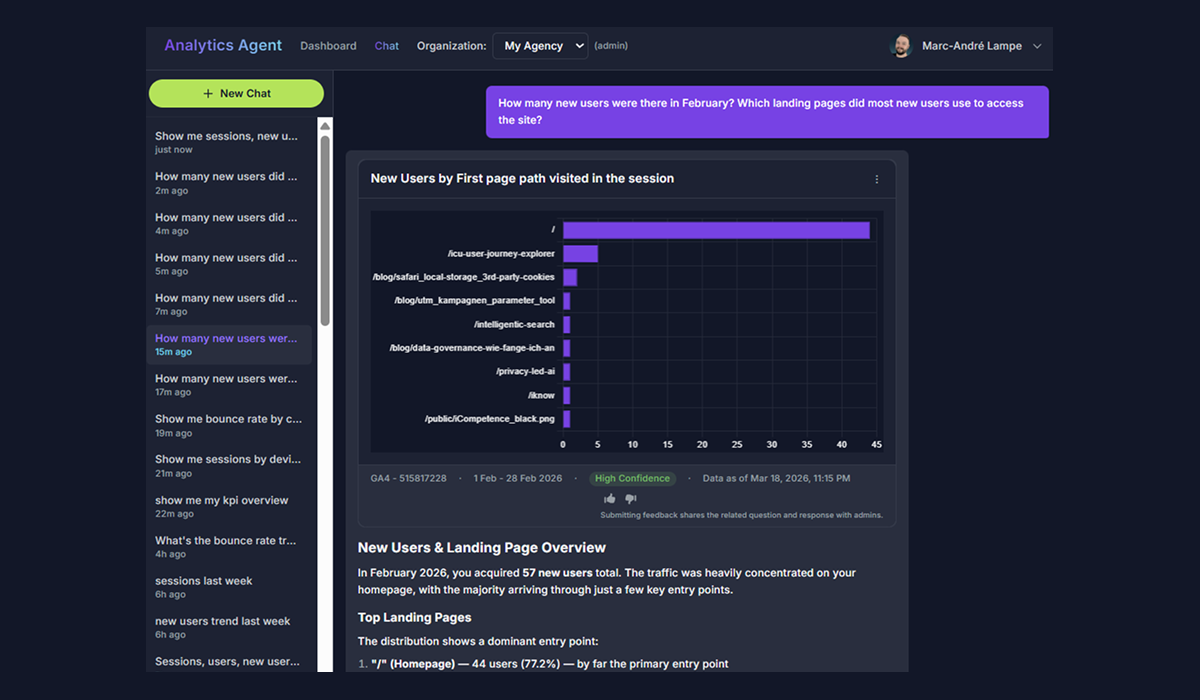This screenshot has height=700, width=1200.
Task: Switch to the Dashboard tab
Action: (x=328, y=46)
